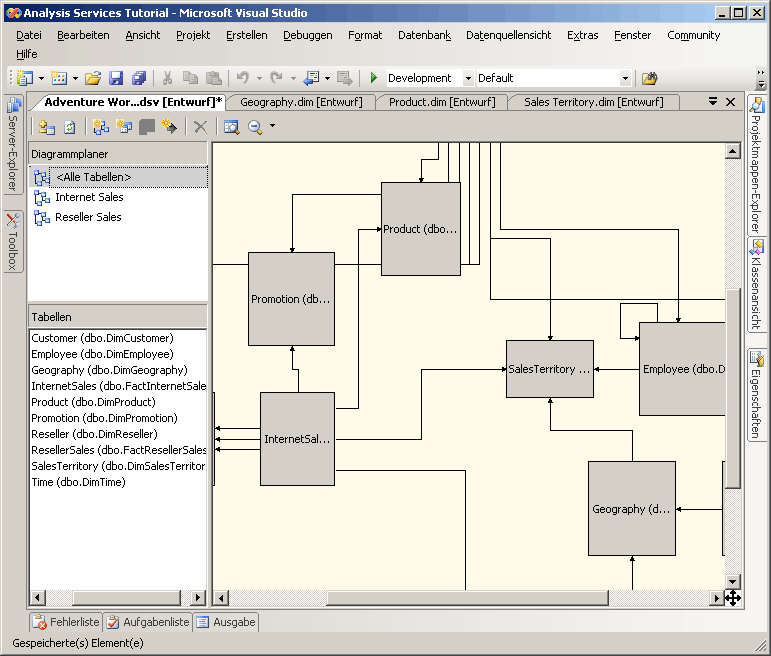The image size is (771, 656).
Task: Click the Undo toolbar icon
Action: [242, 78]
